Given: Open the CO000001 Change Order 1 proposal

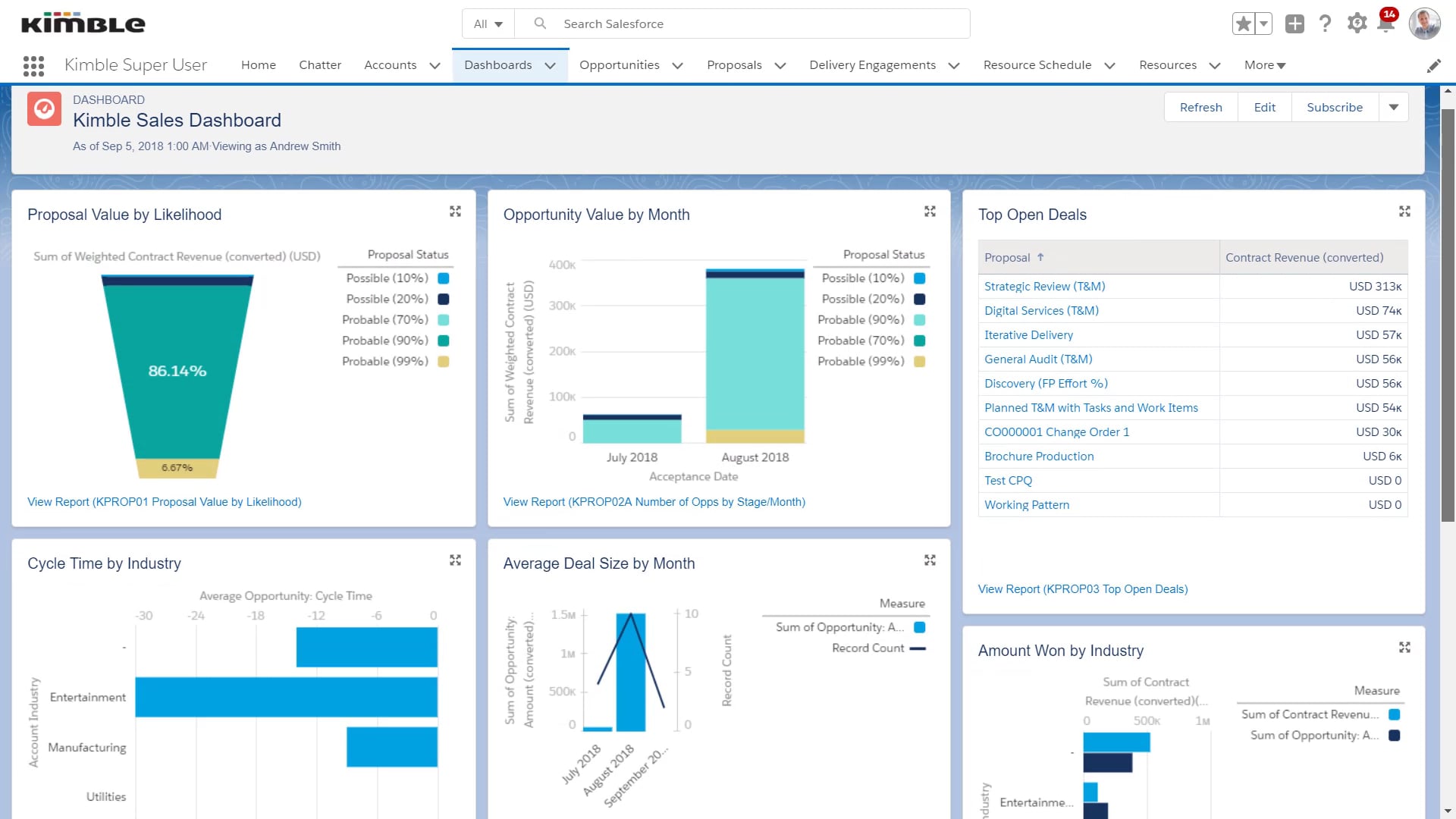Looking at the screenshot, I should point(1056,432).
